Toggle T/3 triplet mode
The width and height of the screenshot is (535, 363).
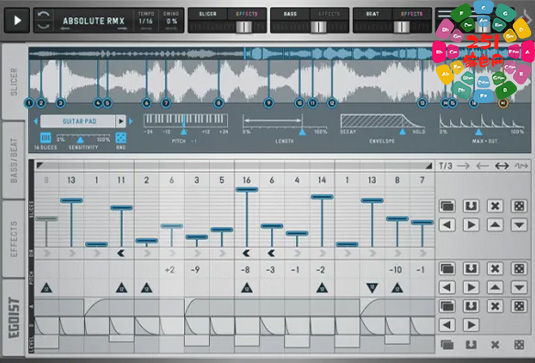(445, 166)
